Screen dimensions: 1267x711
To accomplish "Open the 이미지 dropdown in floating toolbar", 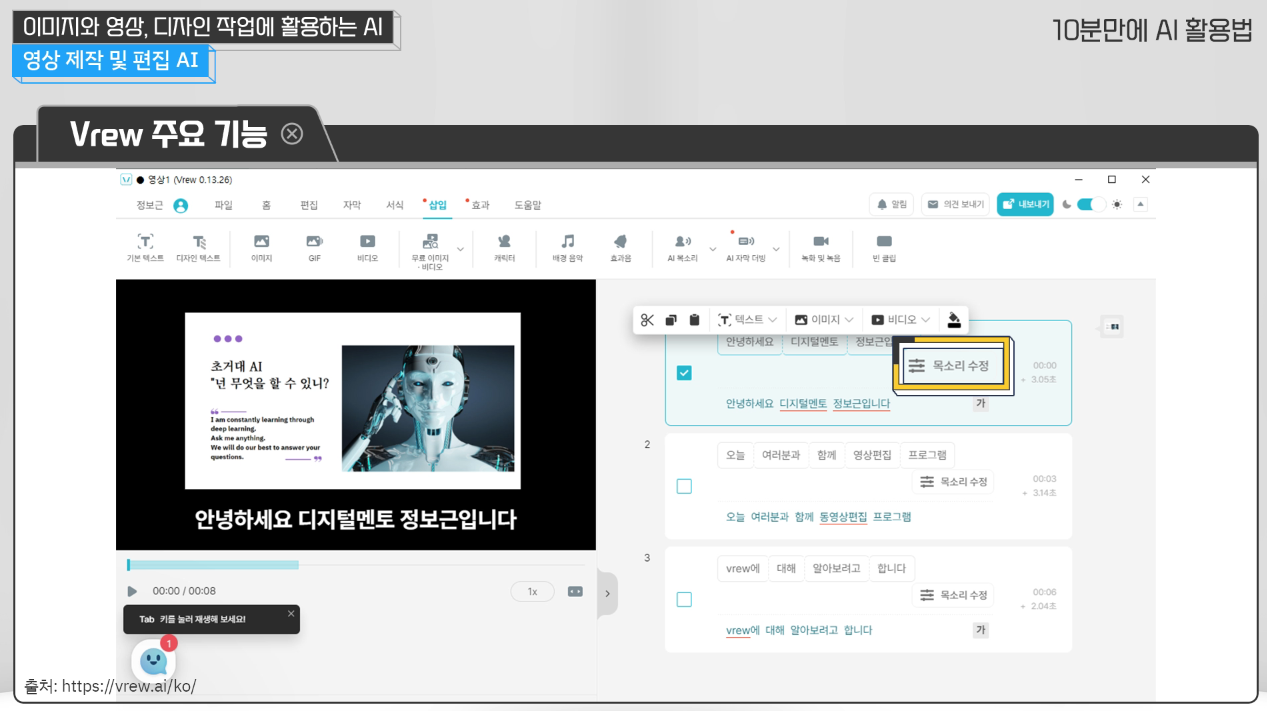I will coord(825,320).
